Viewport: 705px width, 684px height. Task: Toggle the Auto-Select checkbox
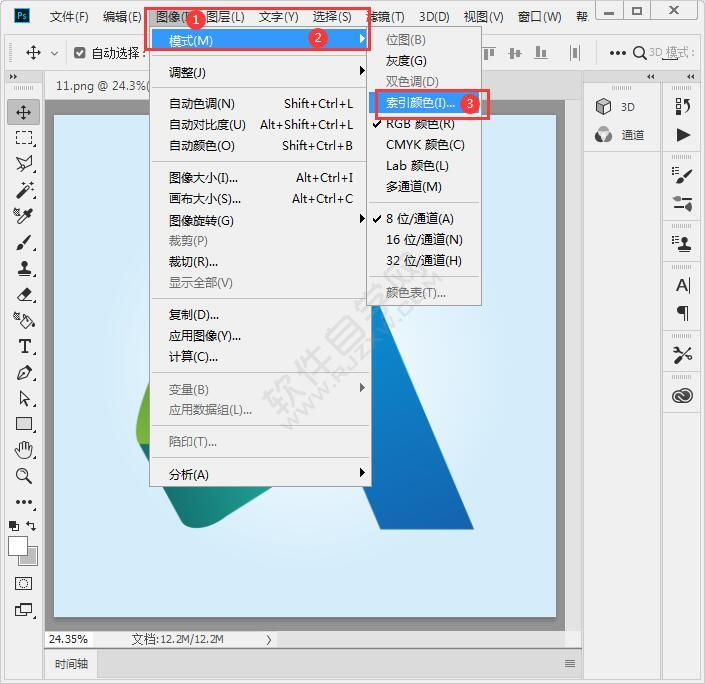80,53
